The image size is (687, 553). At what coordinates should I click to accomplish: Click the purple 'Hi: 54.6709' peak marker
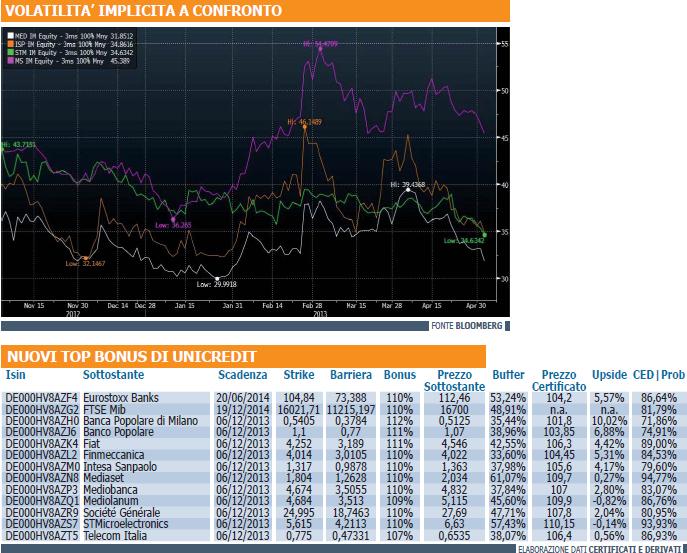321,49
